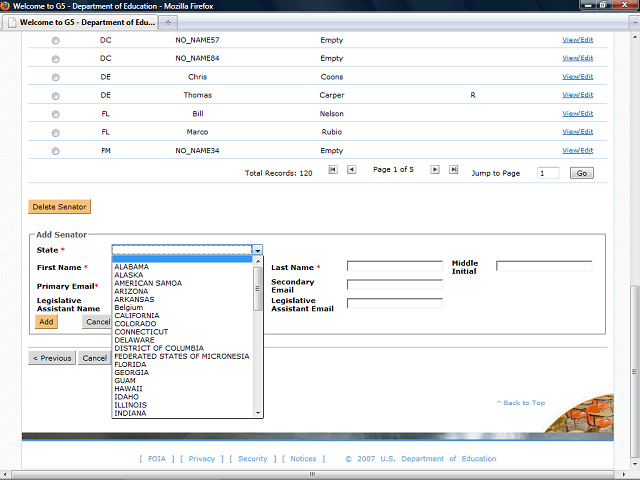This screenshot has width=640, height=480.
Task: Choose FLORIDA from state list
Action: (x=131, y=364)
